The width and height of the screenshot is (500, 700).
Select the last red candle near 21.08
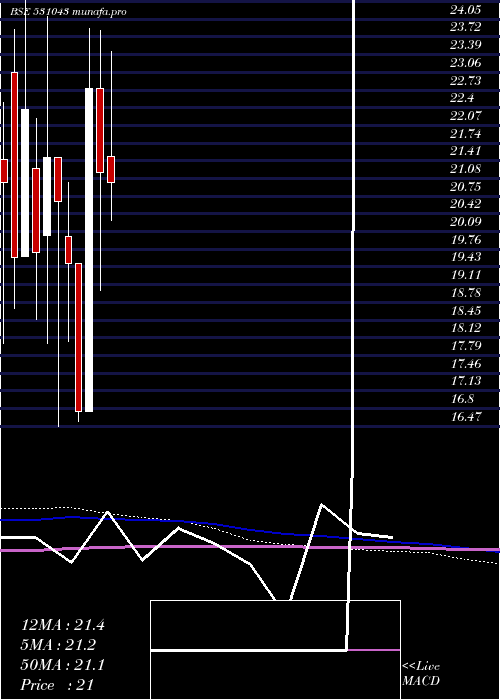click(111, 169)
